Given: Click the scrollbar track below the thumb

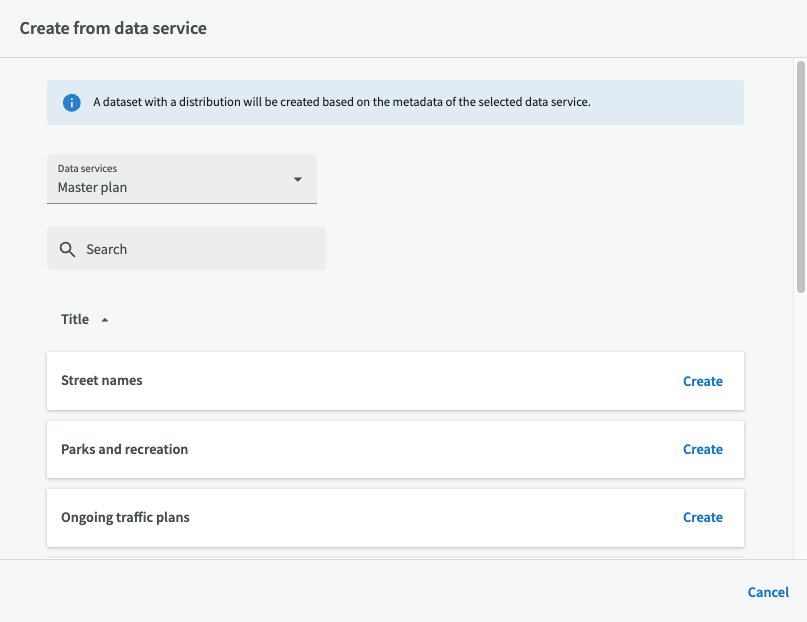Looking at the screenshot, I should tap(800, 420).
